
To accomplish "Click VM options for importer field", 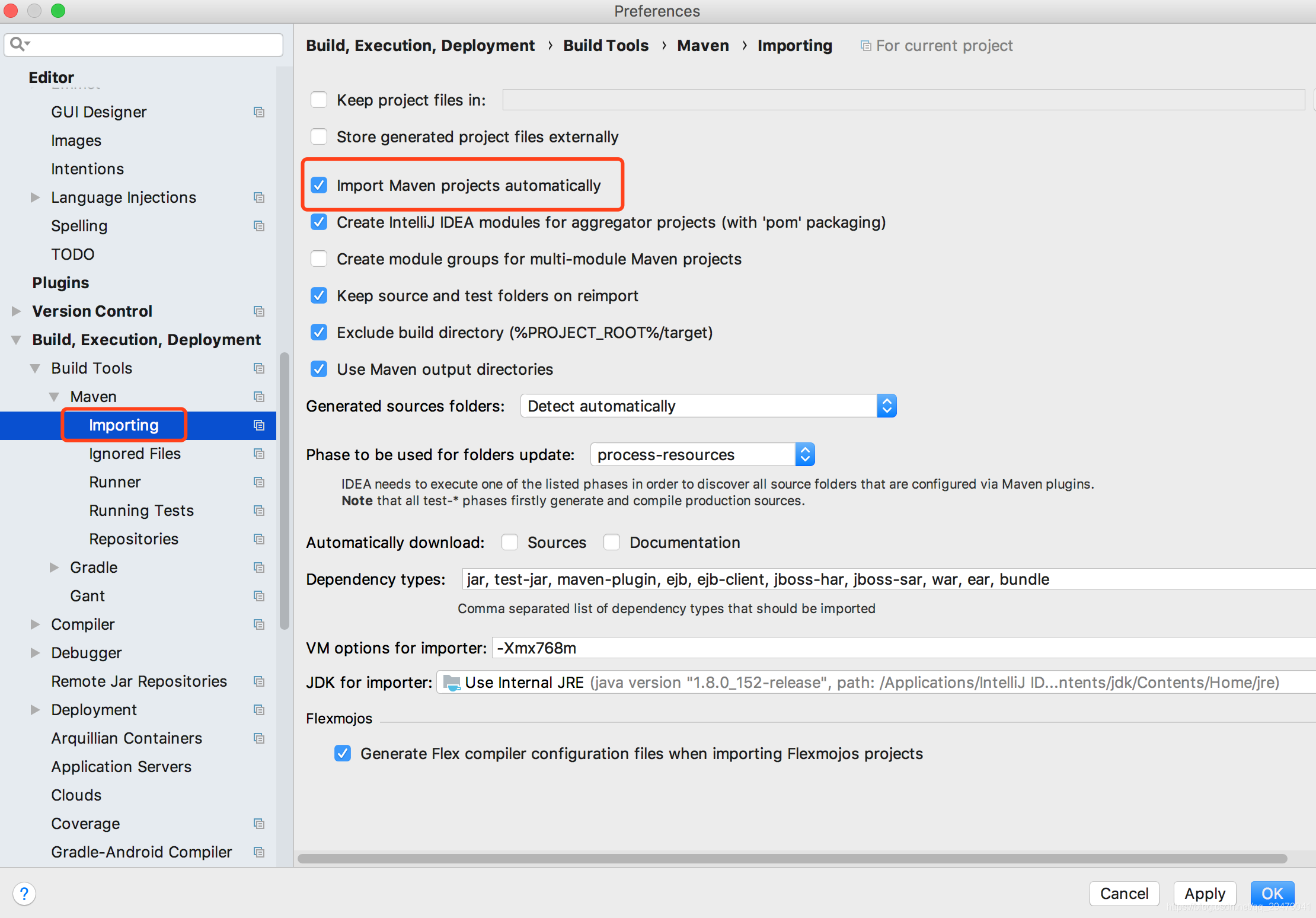I will 904,648.
